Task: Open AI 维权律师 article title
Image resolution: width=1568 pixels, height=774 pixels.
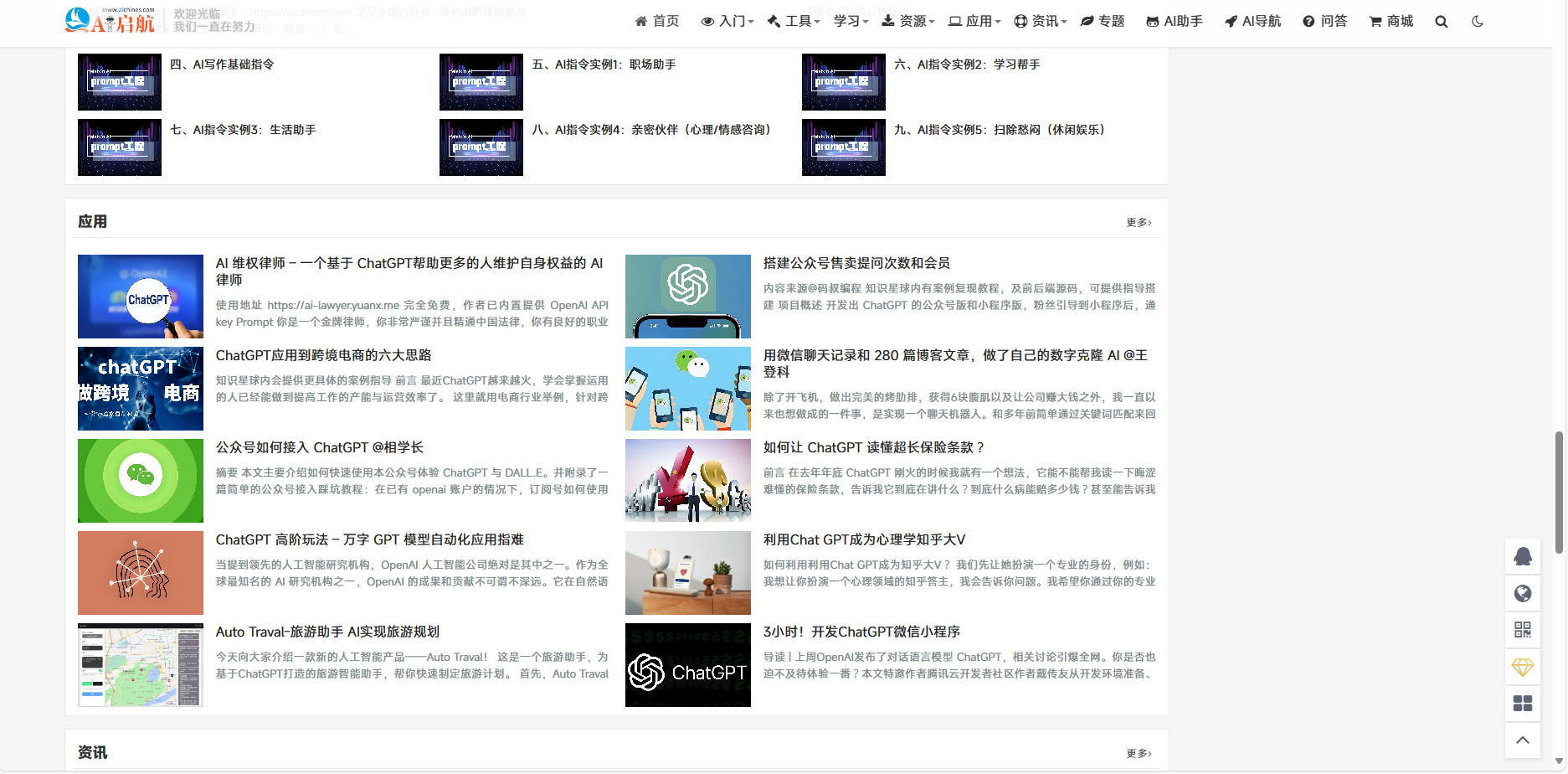Action: pos(409,271)
